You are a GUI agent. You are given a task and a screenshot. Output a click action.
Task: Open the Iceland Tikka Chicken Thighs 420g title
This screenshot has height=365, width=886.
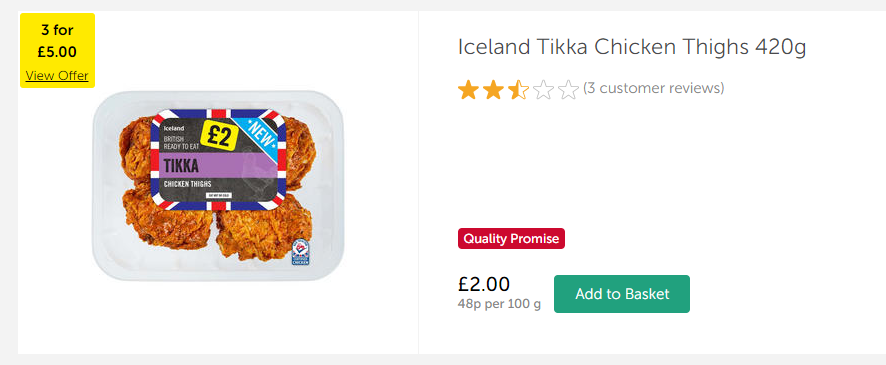(632, 47)
